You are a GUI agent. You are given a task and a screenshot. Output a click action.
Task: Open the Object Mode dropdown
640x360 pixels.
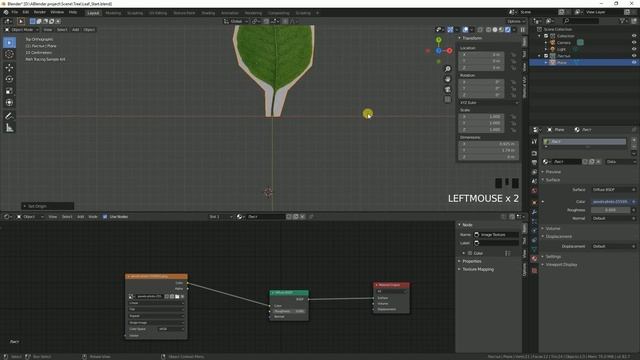coord(22,30)
